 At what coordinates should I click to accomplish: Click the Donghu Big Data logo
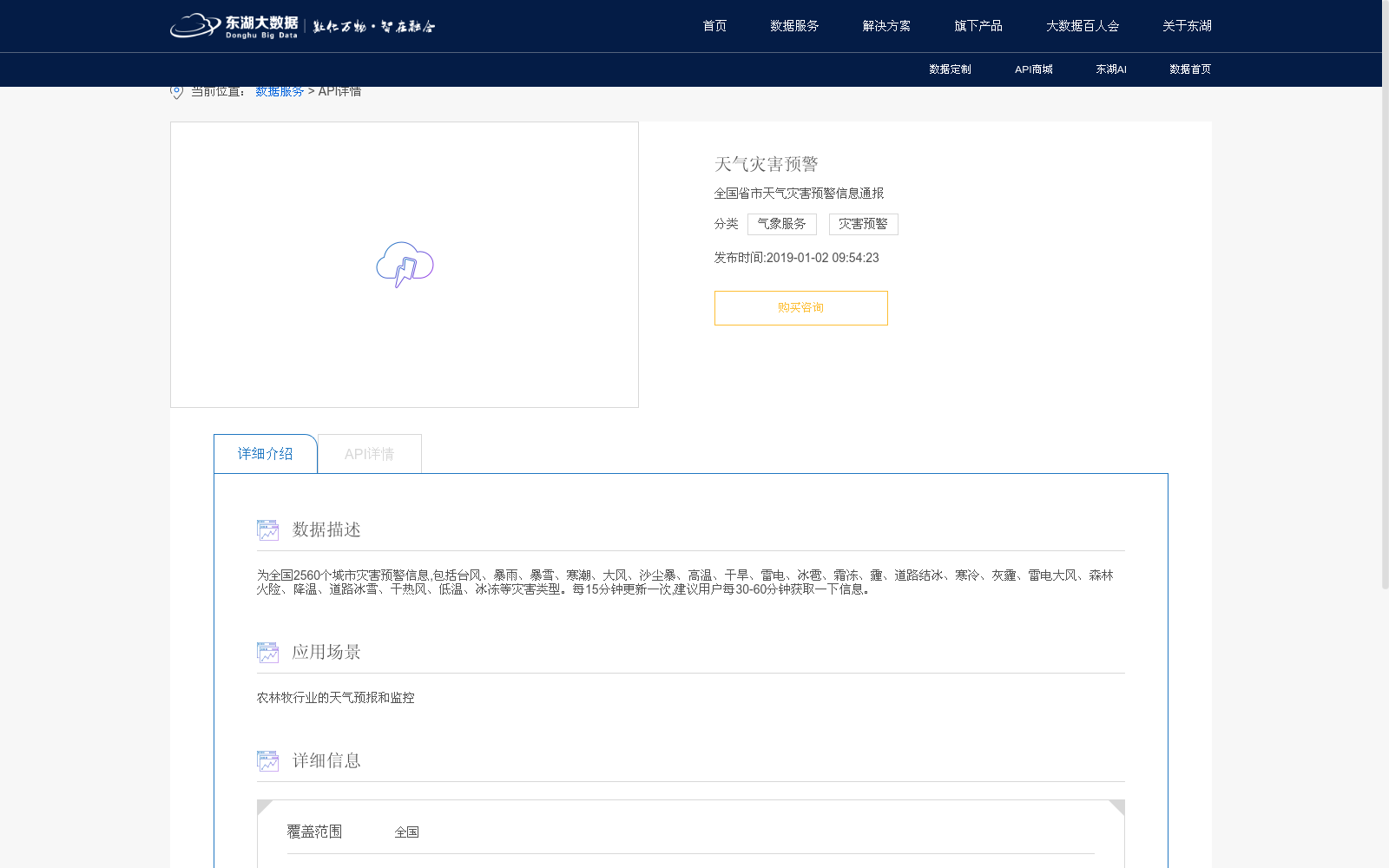234,26
